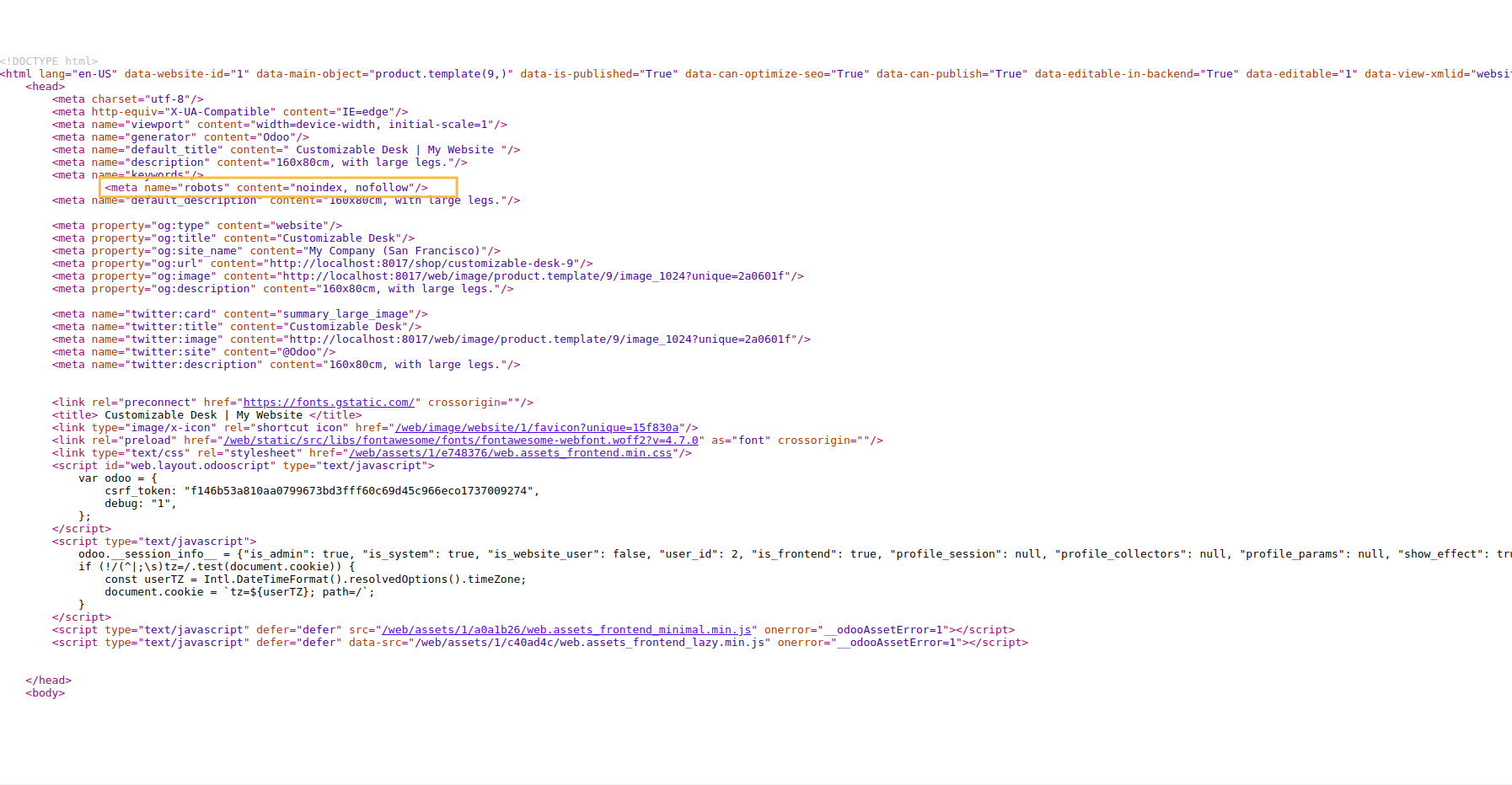Click the closing head tag

pos(49,681)
